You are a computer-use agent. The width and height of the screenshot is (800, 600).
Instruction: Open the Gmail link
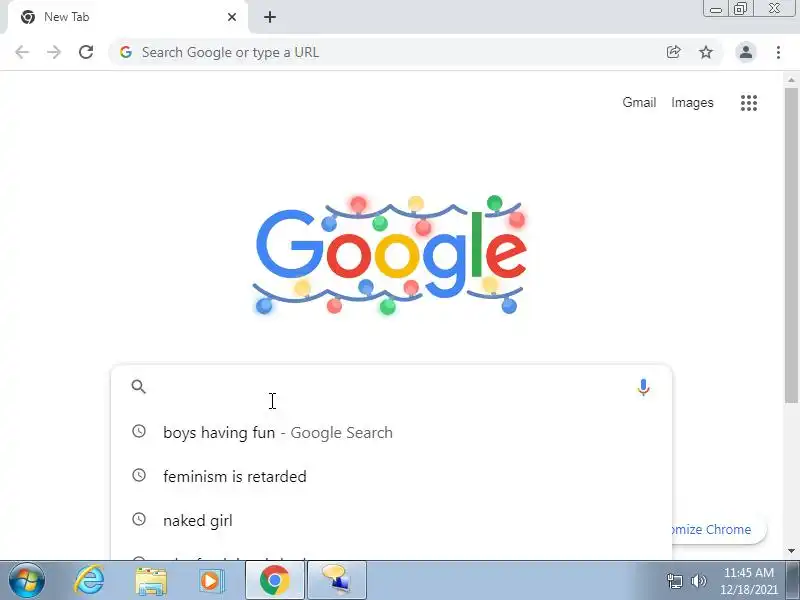[639, 103]
